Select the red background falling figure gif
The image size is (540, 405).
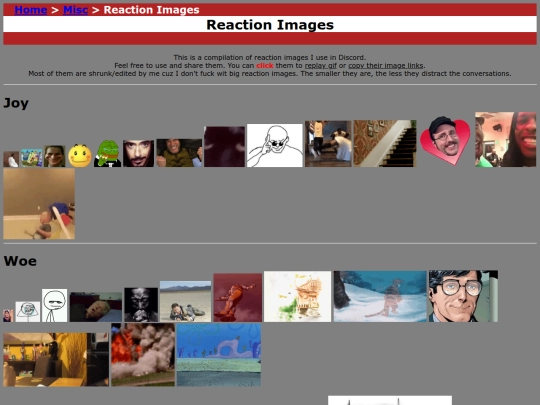click(x=238, y=298)
